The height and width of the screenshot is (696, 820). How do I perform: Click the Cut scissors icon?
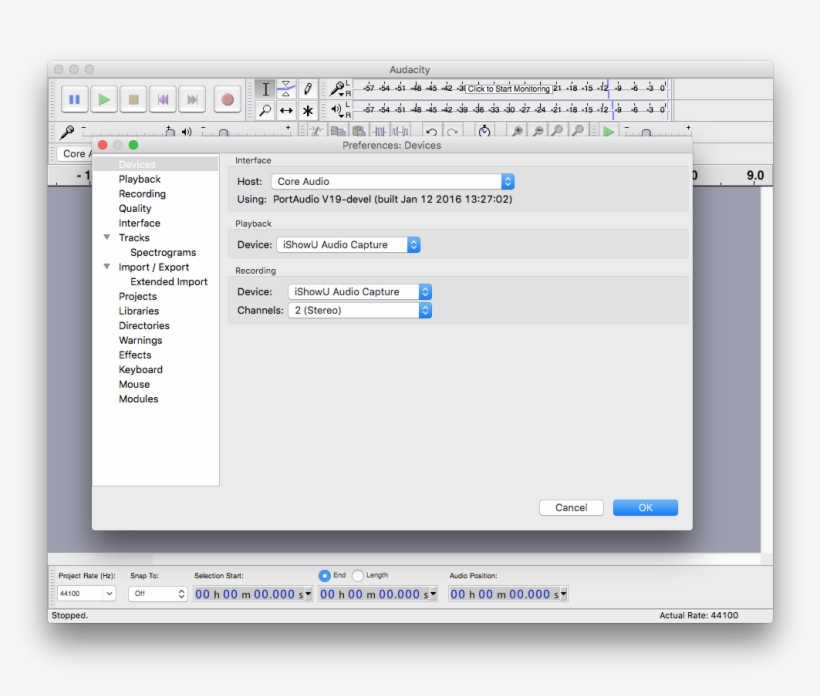click(x=316, y=131)
